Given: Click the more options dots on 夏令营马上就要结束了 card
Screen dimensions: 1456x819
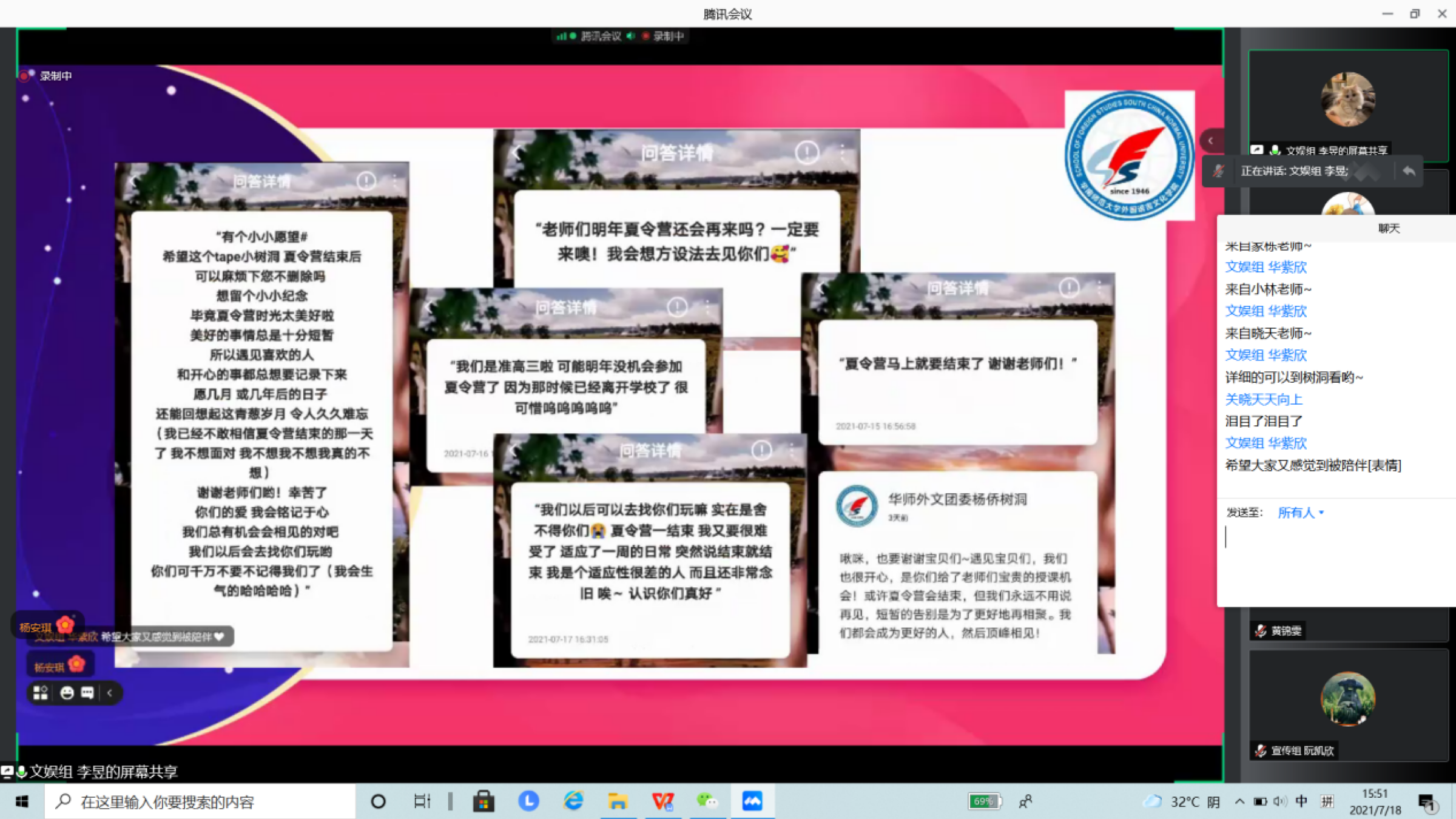Looking at the screenshot, I should 1099,288.
